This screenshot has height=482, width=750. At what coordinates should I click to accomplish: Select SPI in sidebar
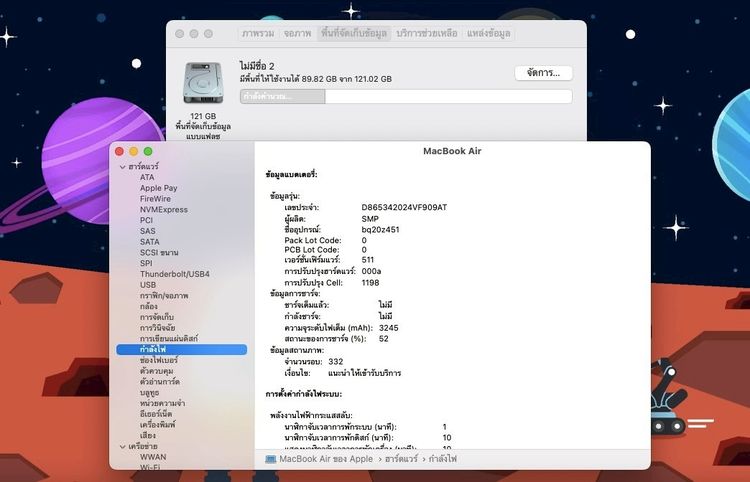pyautogui.click(x=146, y=263)
